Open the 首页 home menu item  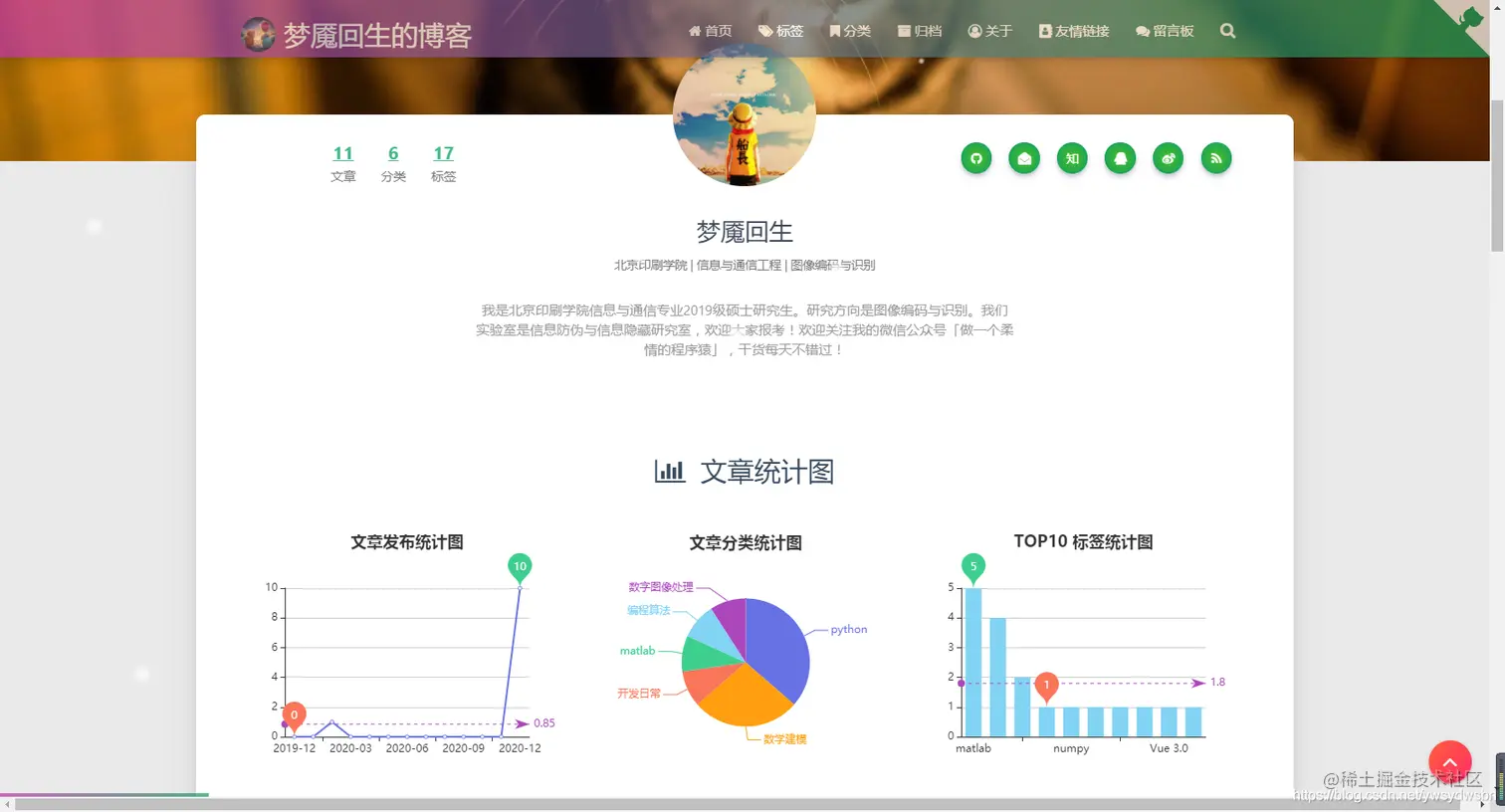click(x=710, y=31)
